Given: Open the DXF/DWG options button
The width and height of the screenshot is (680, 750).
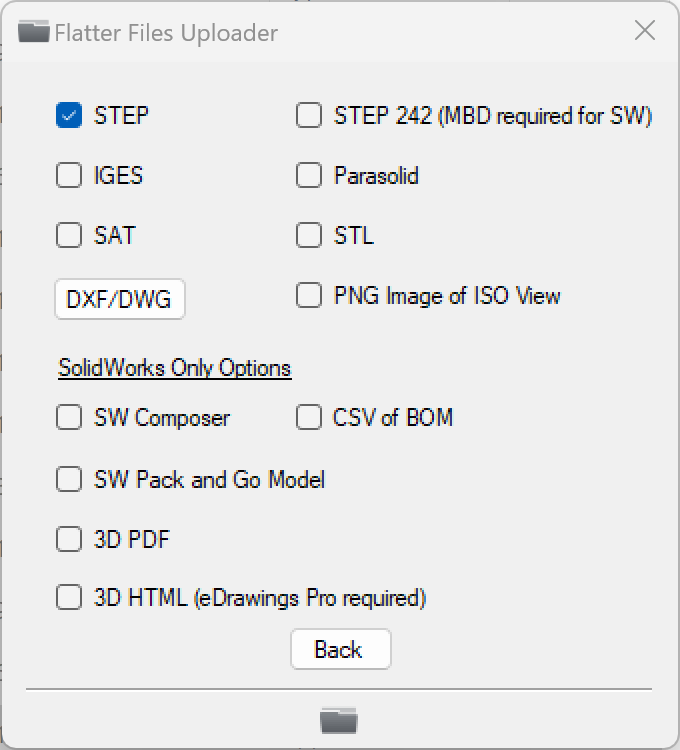Looking at the screenshot, I should pyautogui.click(x=119, y=299).
